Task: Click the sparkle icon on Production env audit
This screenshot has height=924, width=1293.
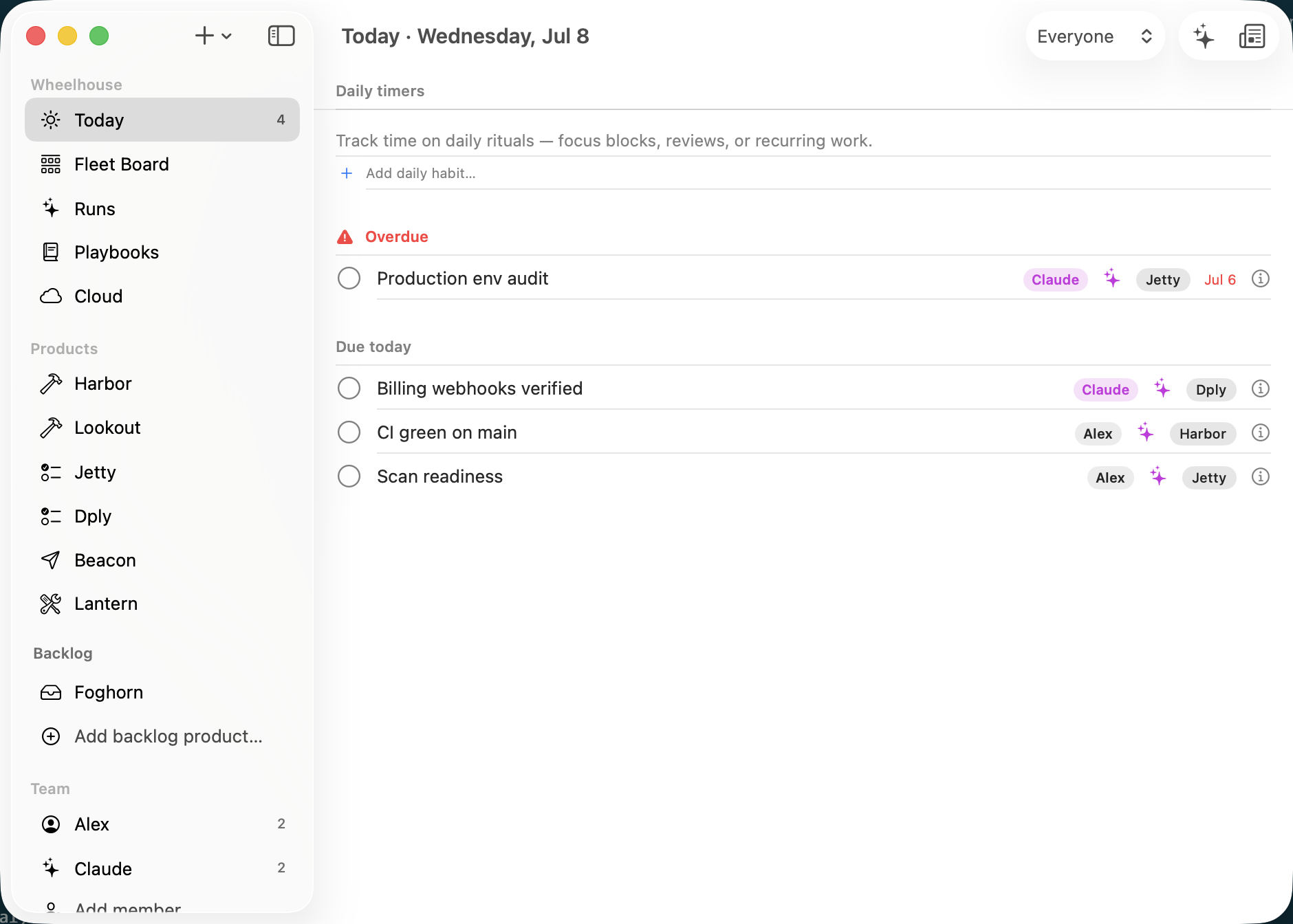Action: pyautogui.click(x=1112, y=278)
